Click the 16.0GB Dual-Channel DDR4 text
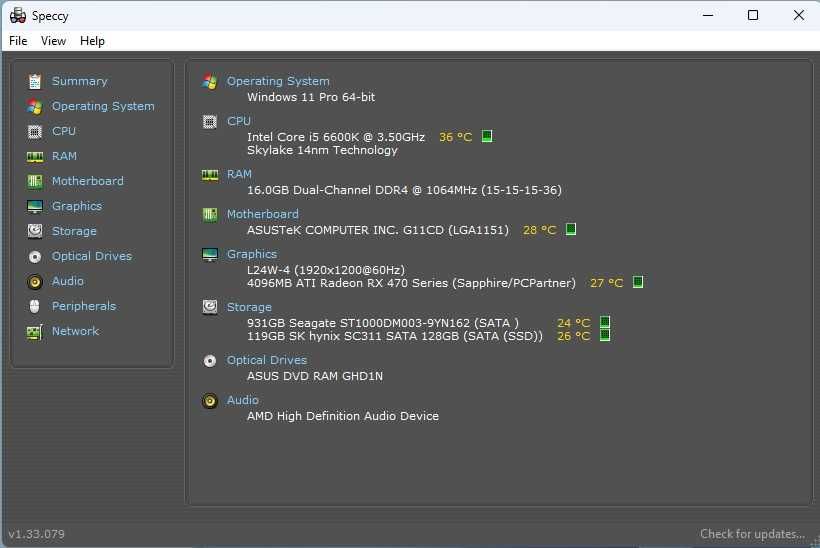The width and height of the screenshot is (820, 548). click(x=404, y=190)
